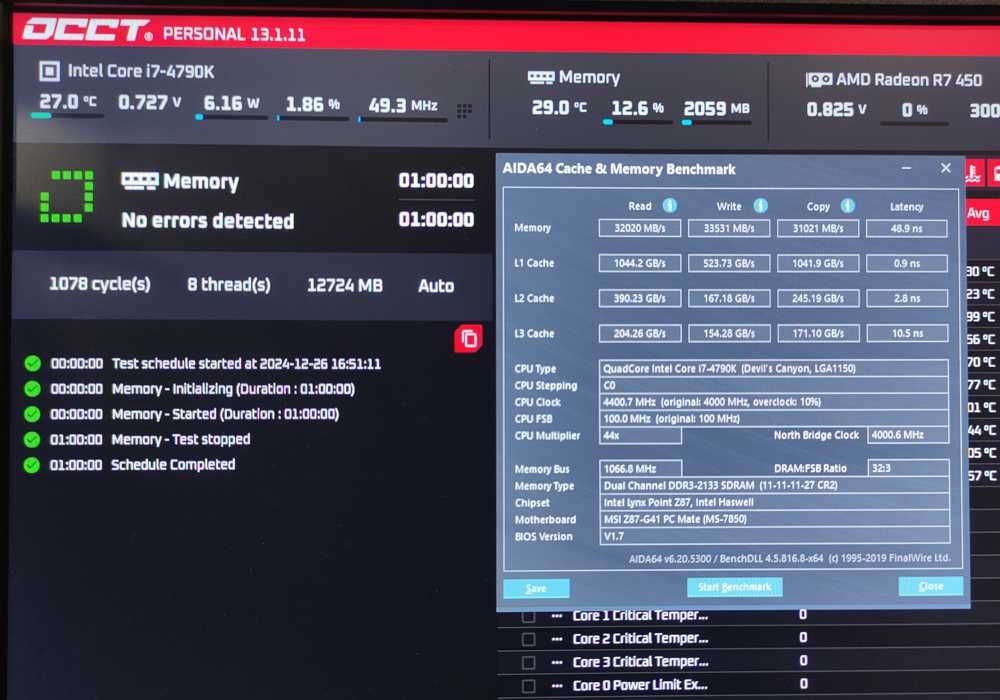This screenshot has height=700, width=1000.
Task: Open the CPU sensor grid icon
Action: [x=464, y=111]
